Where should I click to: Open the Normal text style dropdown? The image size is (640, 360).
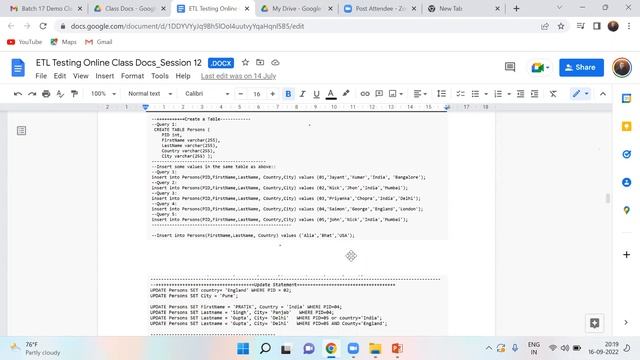pyautogui.click(x=150, y=94)
